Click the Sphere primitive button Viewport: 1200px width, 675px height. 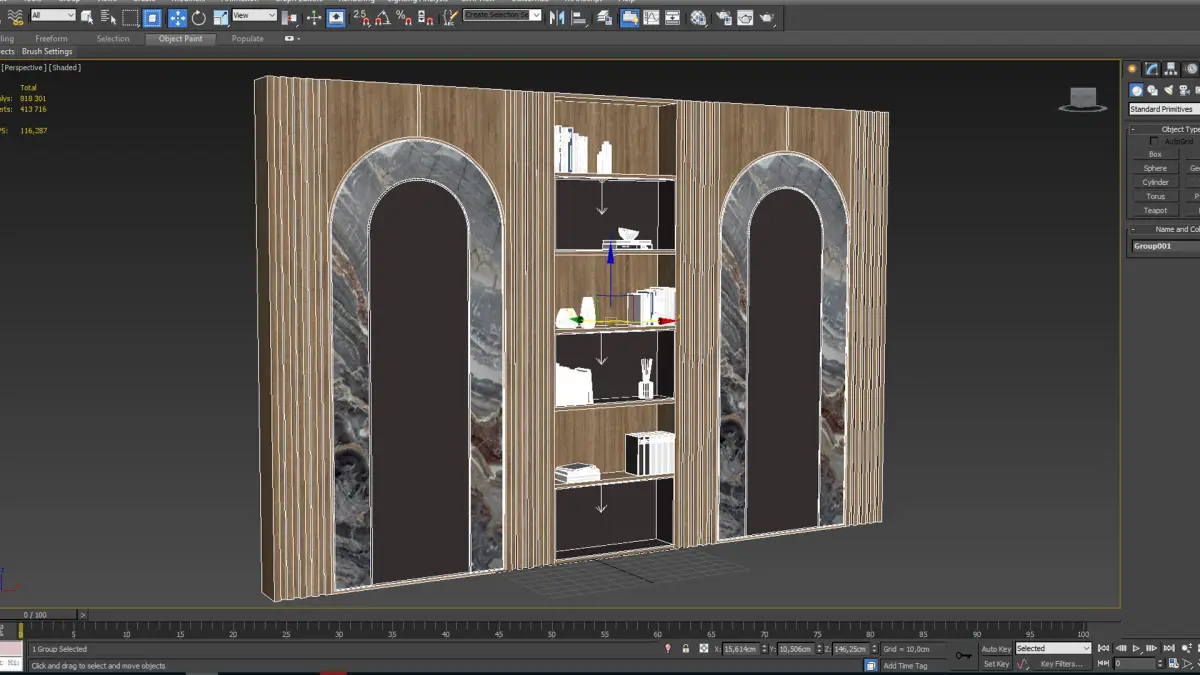coord(1155,168)
